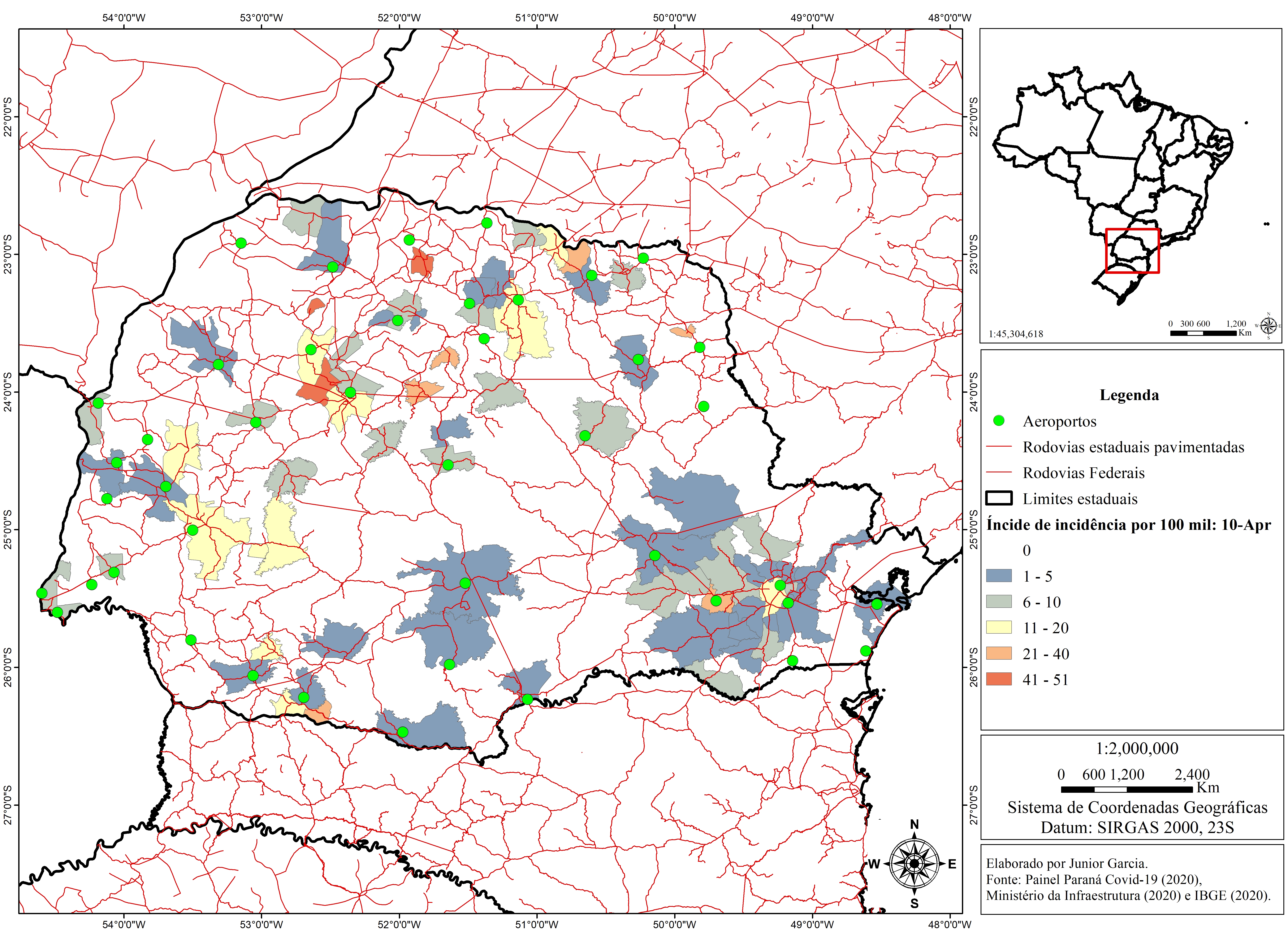Click the 'S' letter on compass rose
1288x941 pixels.
tap(914, 903)
